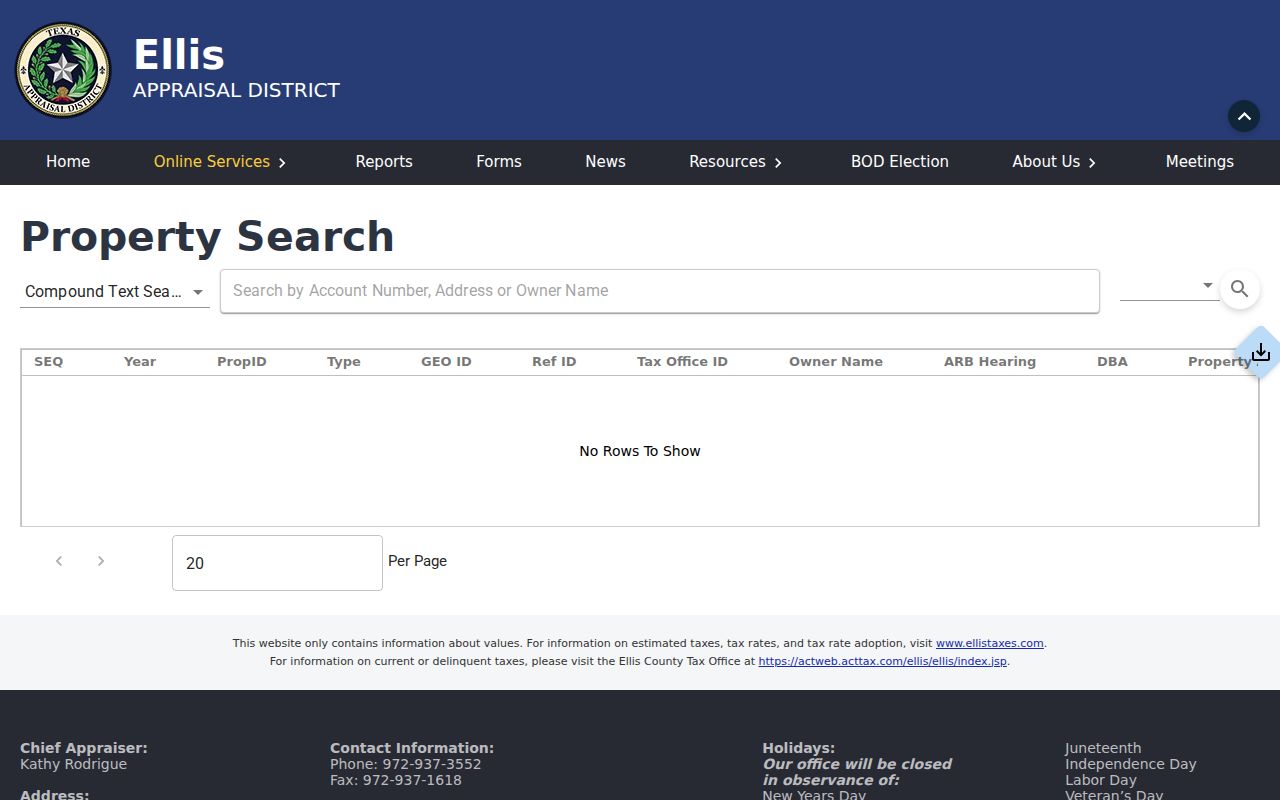This screenshot has width=1280, height=800.
Task: Click the search by account number field
Action: coord(660,291)
